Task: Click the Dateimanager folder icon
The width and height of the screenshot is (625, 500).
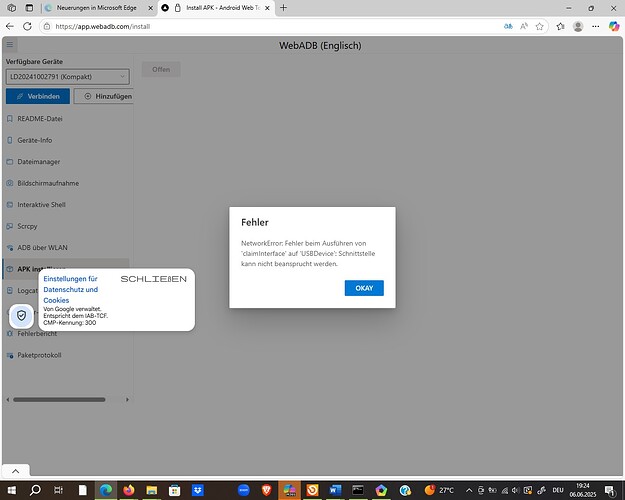Action: point(10,161)
